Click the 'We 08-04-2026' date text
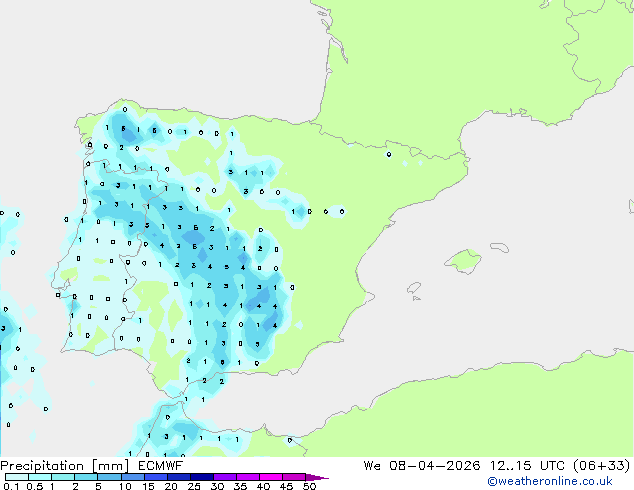This screenshot has width=634, height=490. (x=422, y=466)
